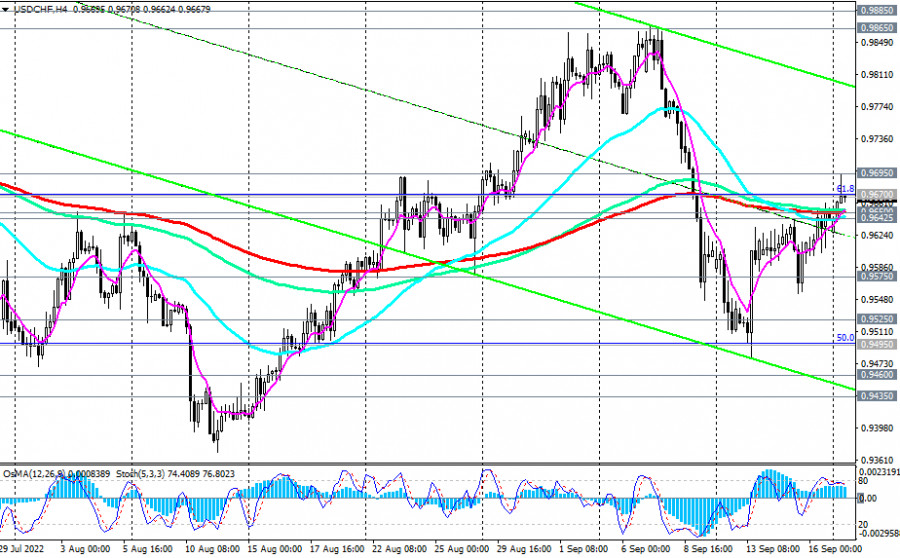Screen dimensions: 900x558
Task: Click the 50.0 Fibonacci level label
Action: click(x=845, y=338)
